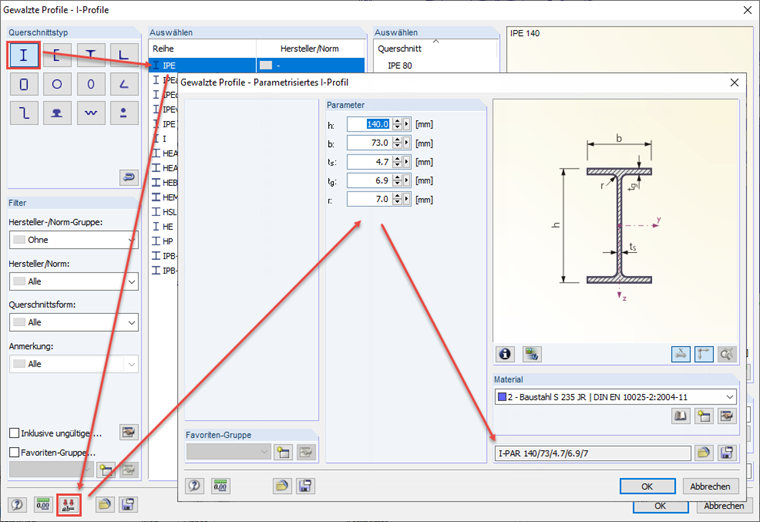Image resolution: width=760 pixels, height=522 pixels.
Task: Select the circular hollow section icon
Action: [x=57, y=84]
